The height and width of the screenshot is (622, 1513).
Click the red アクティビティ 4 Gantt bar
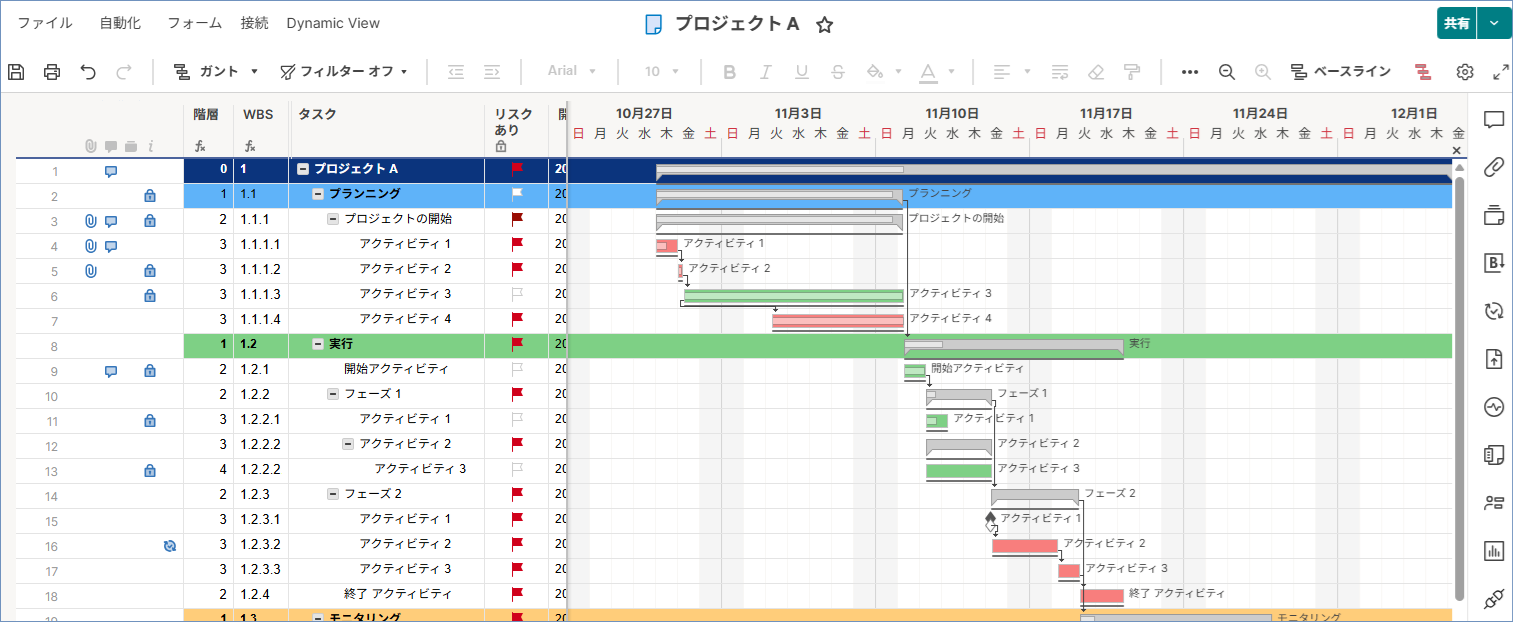point(837,320)
